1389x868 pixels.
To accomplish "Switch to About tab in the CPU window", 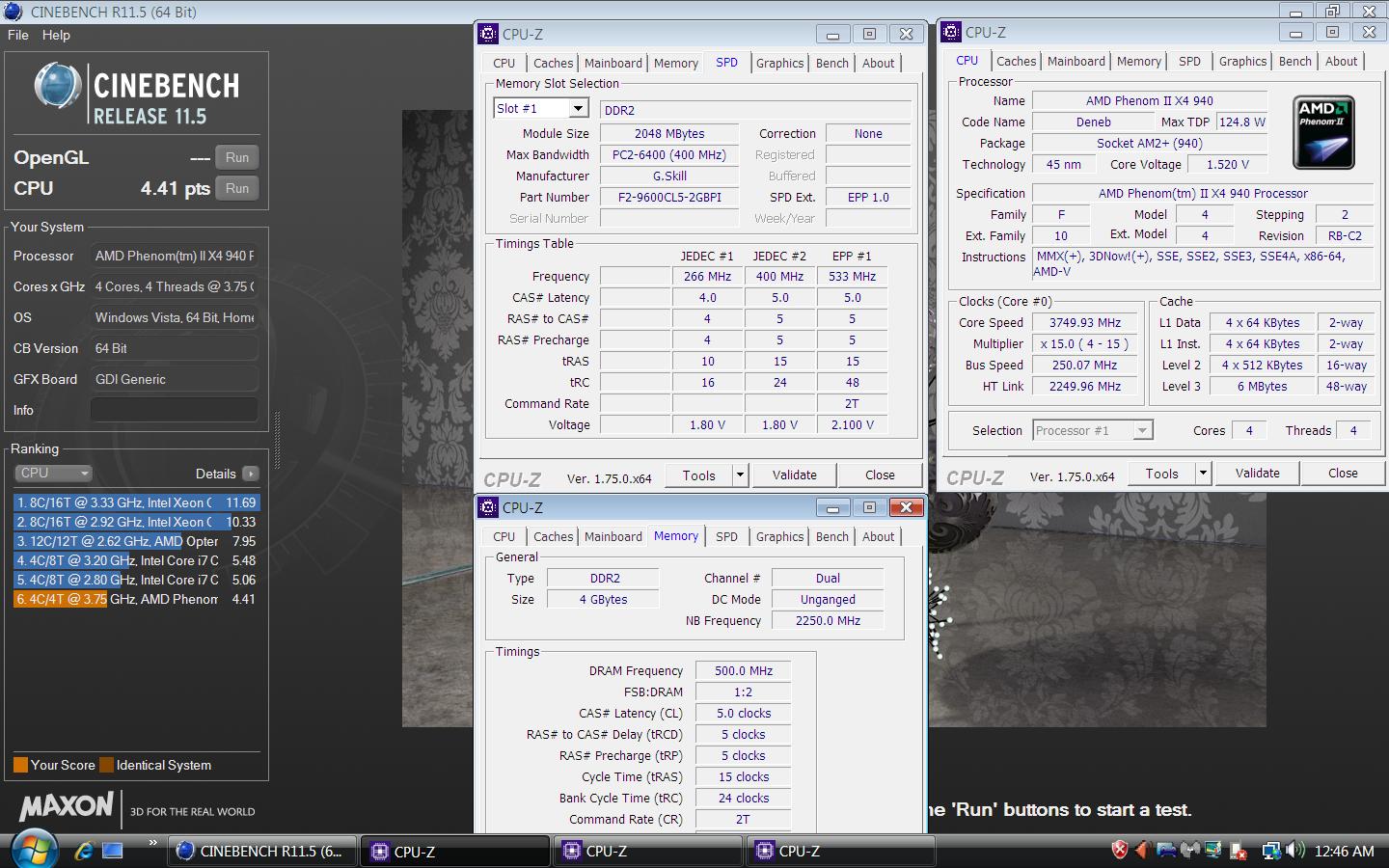I will click(1342, 61).
